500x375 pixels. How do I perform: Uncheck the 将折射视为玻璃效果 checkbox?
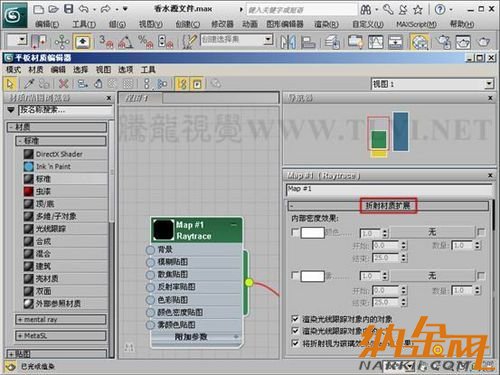pos(295,343)
